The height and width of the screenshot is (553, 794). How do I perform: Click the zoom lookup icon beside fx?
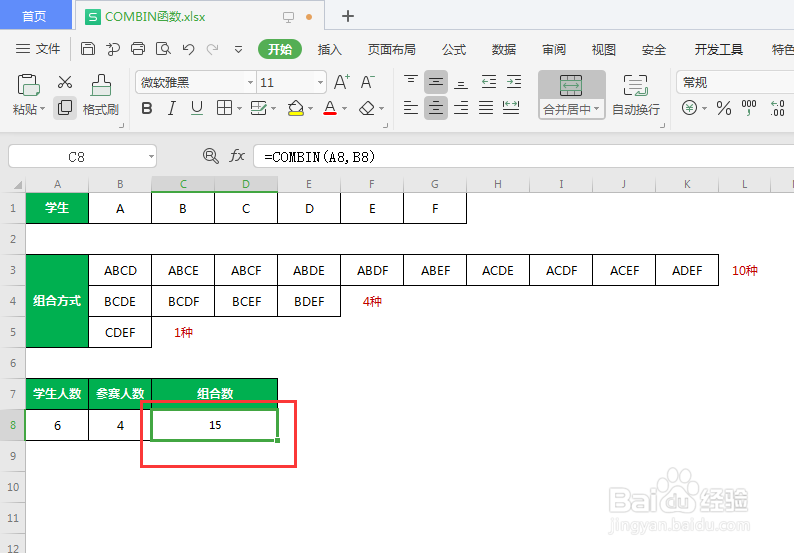211,156
